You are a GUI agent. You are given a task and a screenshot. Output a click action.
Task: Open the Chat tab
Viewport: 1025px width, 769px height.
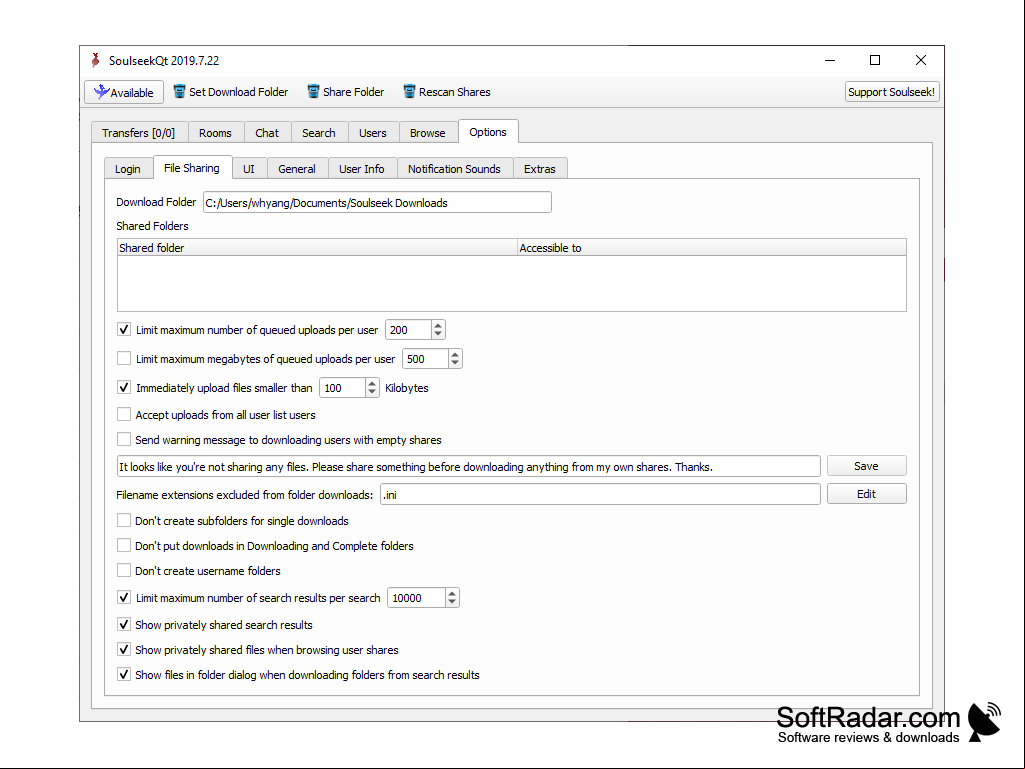point(267,133)
